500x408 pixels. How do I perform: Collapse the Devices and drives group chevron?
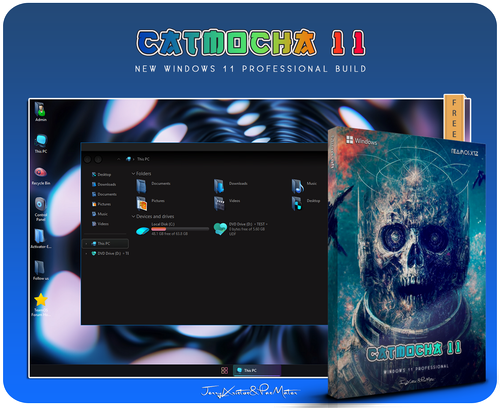click(x=133, y=216)
